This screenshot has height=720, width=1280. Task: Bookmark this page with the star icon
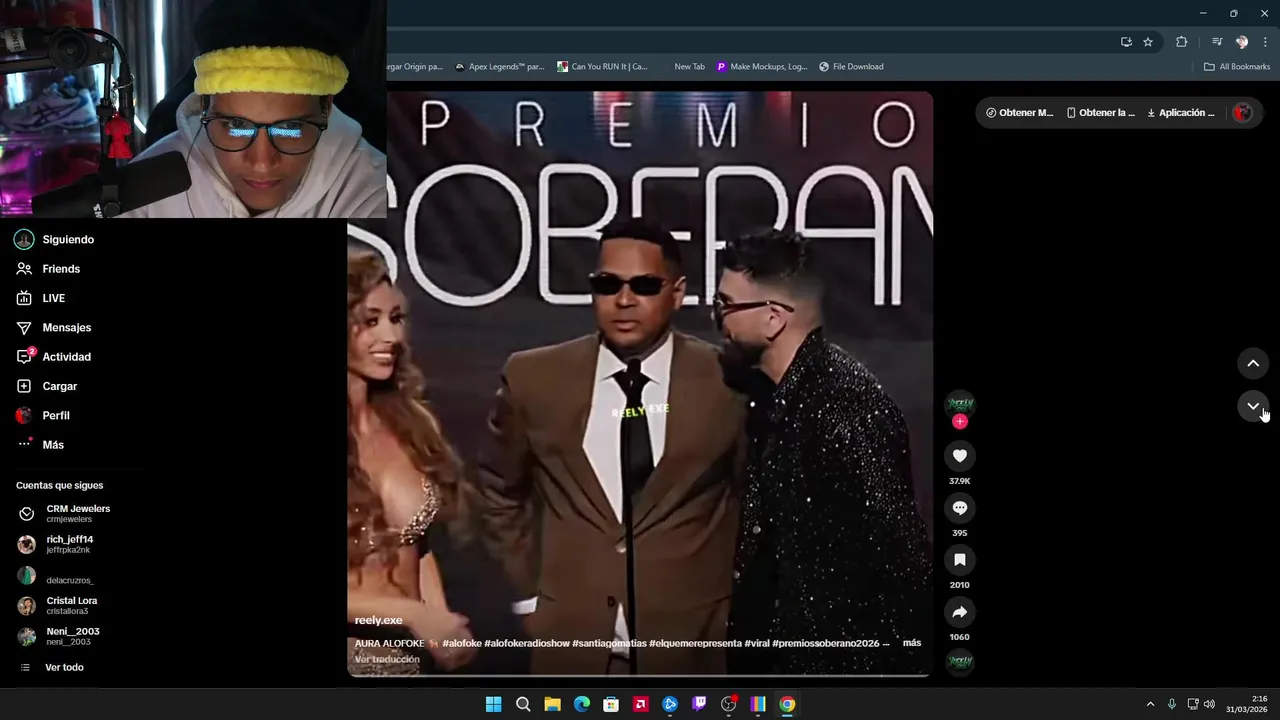[x=1148, y=42]
